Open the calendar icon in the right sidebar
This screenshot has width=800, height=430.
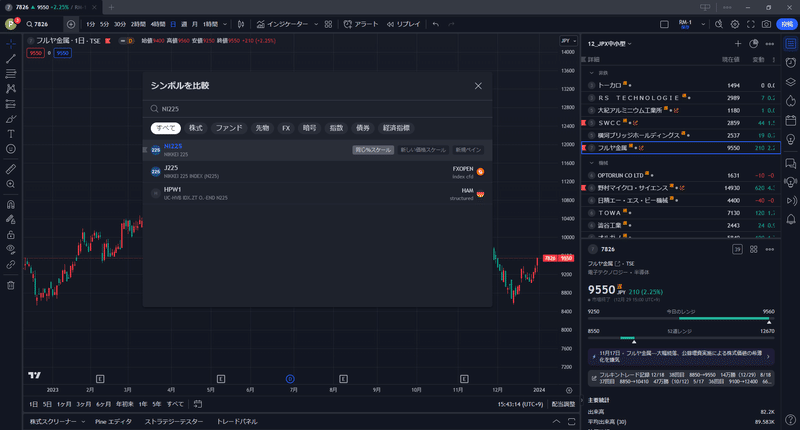tap(791, 120)
